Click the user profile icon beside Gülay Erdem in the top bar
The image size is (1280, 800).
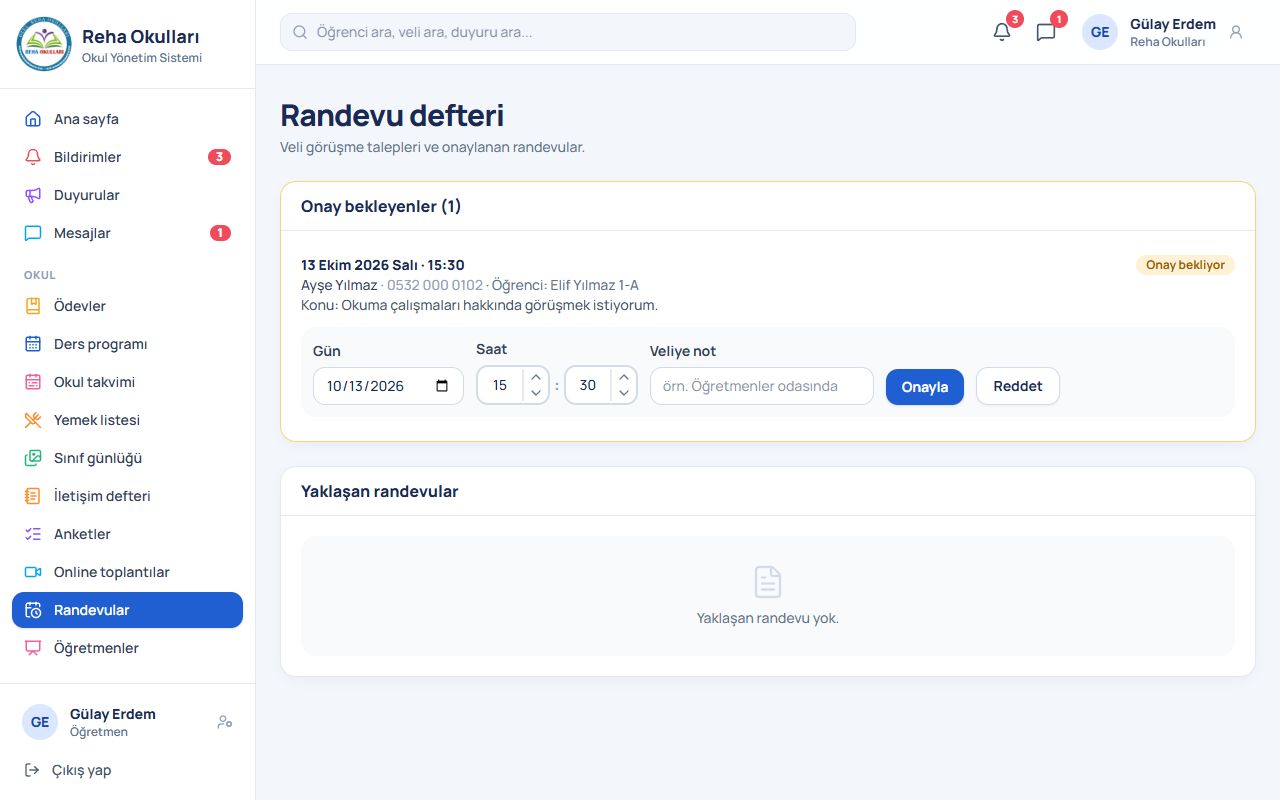(x=1236, y=32)
